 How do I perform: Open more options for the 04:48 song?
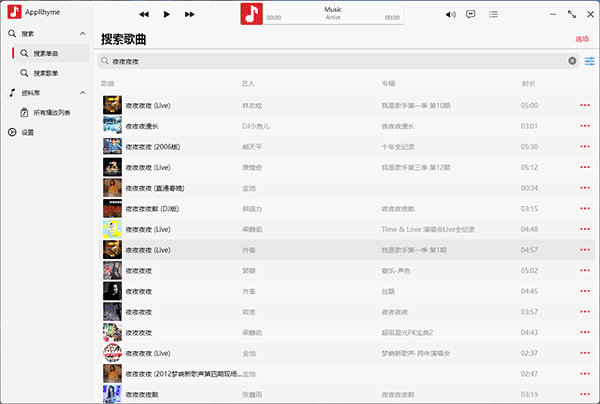pos(585,229)
